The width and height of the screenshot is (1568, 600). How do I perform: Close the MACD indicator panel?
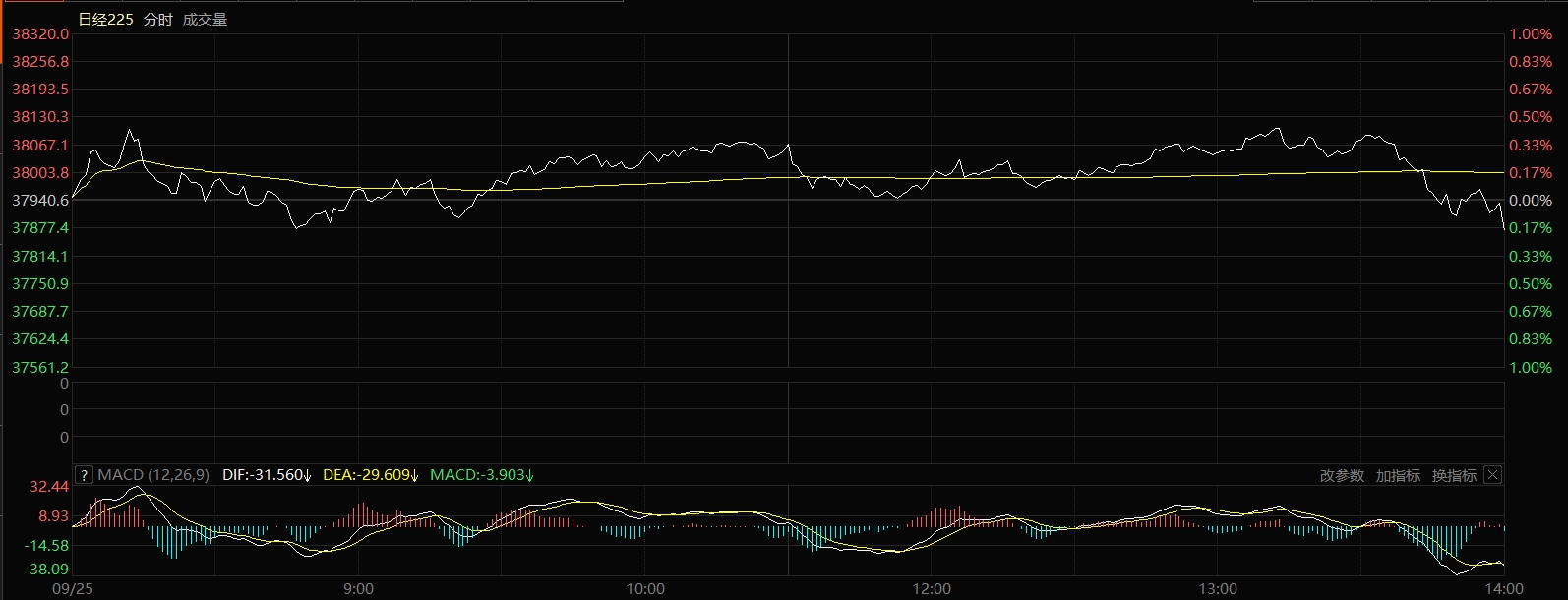click(x=1492, y=475)
